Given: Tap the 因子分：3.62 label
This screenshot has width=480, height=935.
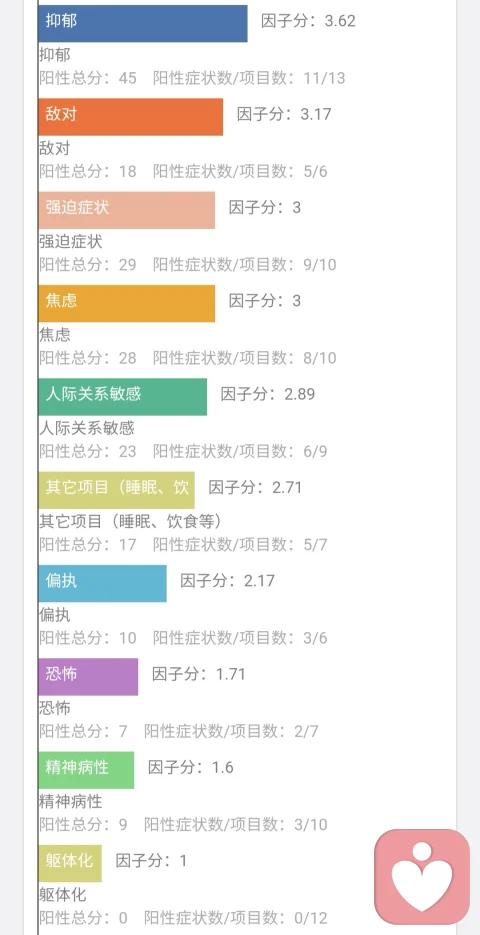Looking at the screenshot, I should pyautogui.click(x=308, y=21).
